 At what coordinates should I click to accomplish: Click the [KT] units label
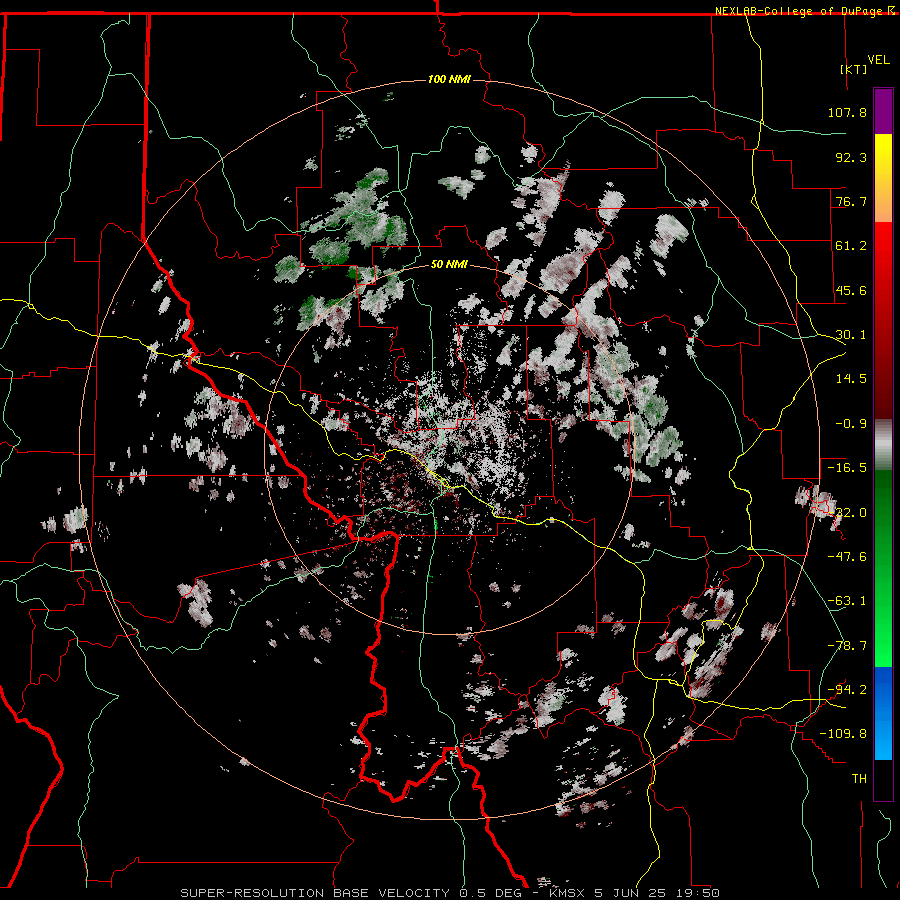click(854, 69)
